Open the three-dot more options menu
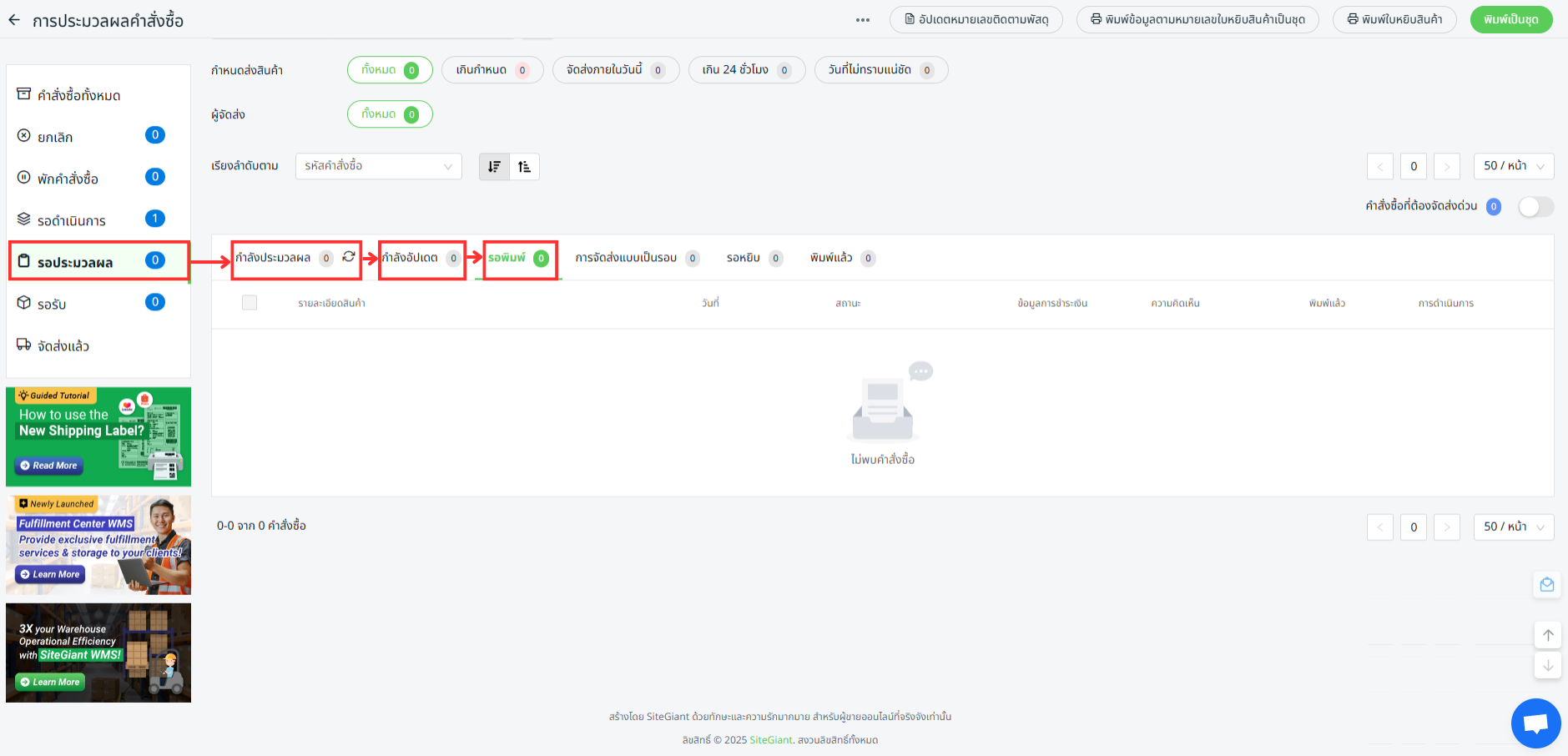 click(x=863, y=20)
